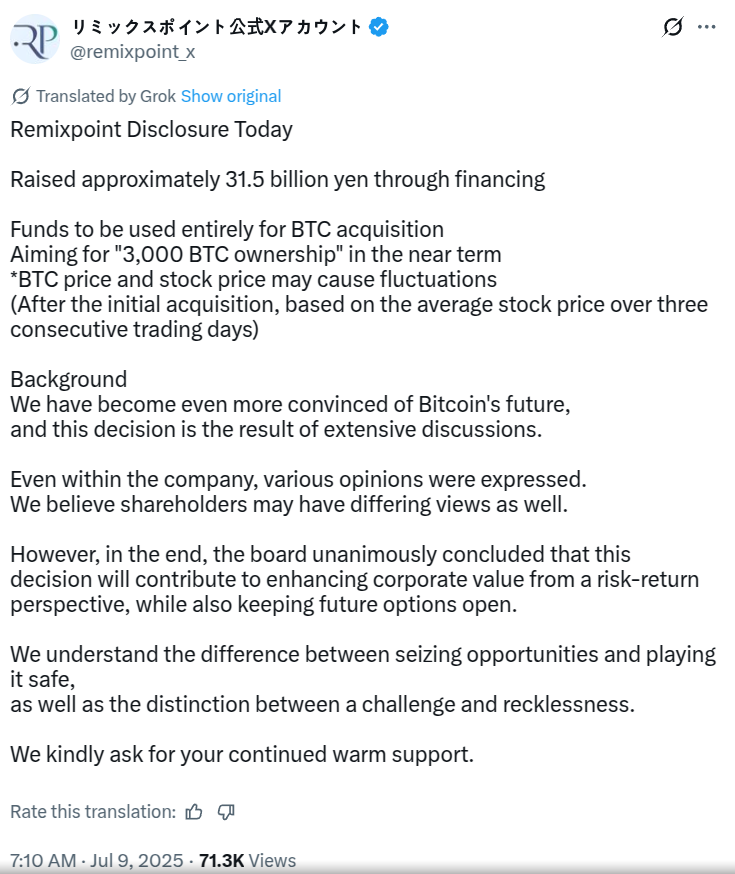Screen dimensions: 735x874
Task: Click the 'Remixpoint Disclosure Today' headline
Action: click(151, 129)
